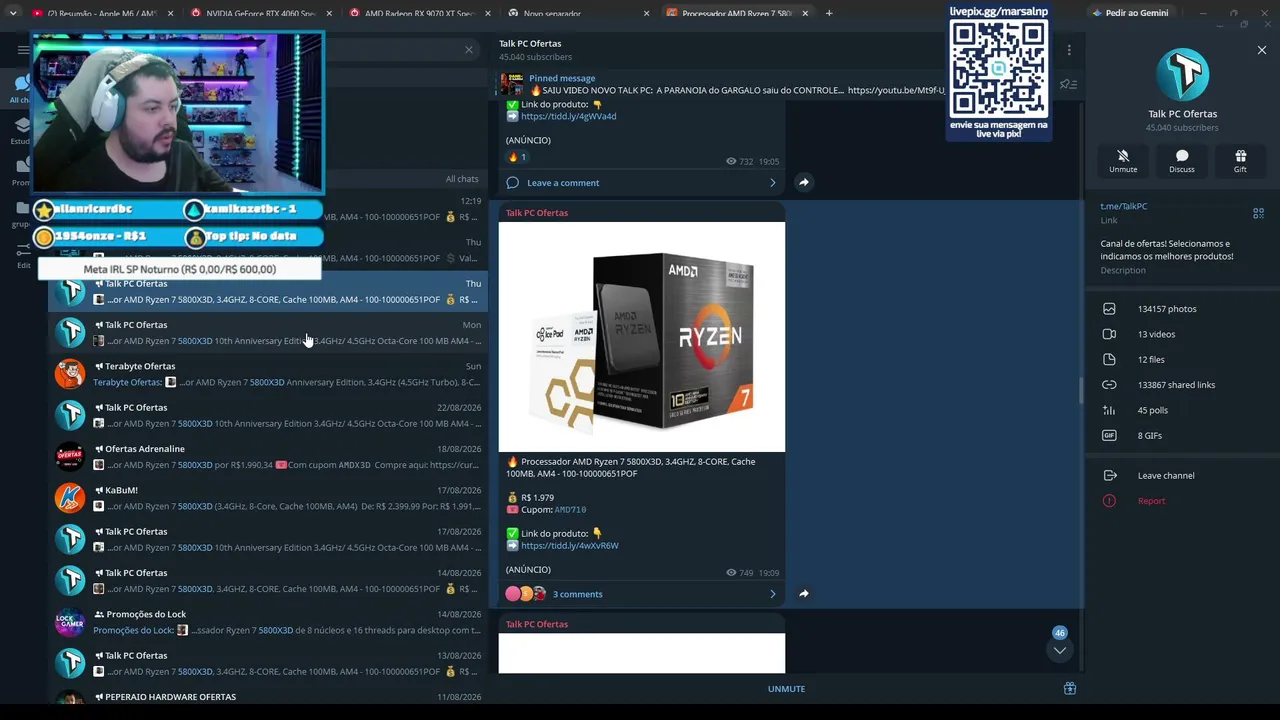
Task: Click the Canal de ofertas description text
Action: click(1167, 250)
